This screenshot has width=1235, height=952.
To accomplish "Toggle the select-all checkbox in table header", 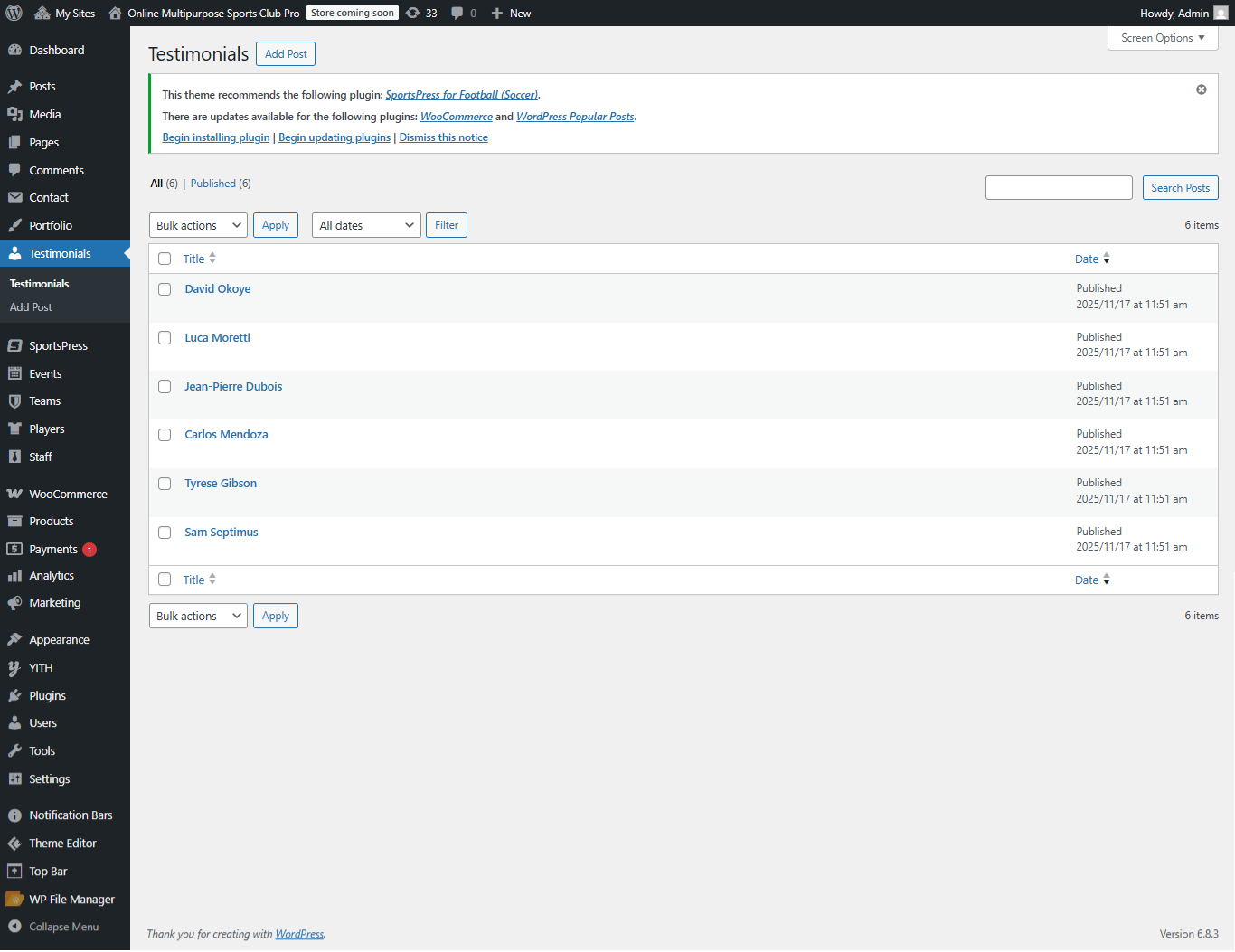I will pos(165,259).
